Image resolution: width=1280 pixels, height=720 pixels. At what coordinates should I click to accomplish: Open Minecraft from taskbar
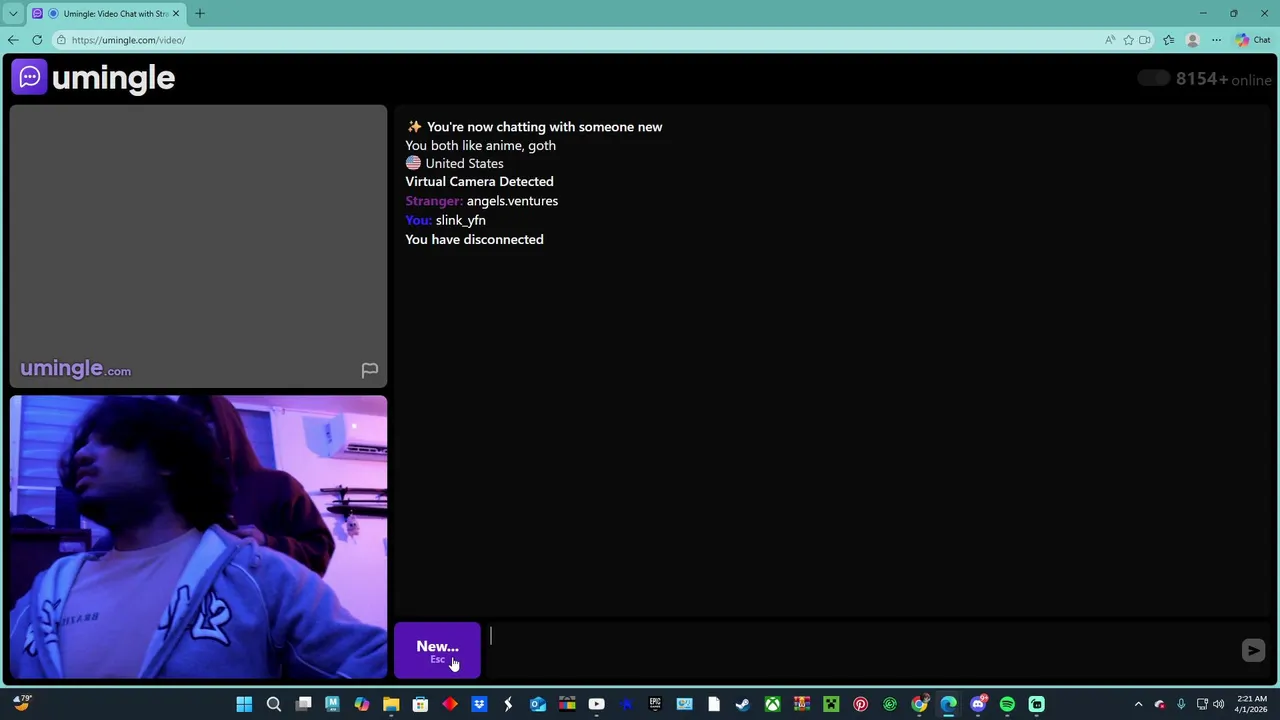(831, 704)
